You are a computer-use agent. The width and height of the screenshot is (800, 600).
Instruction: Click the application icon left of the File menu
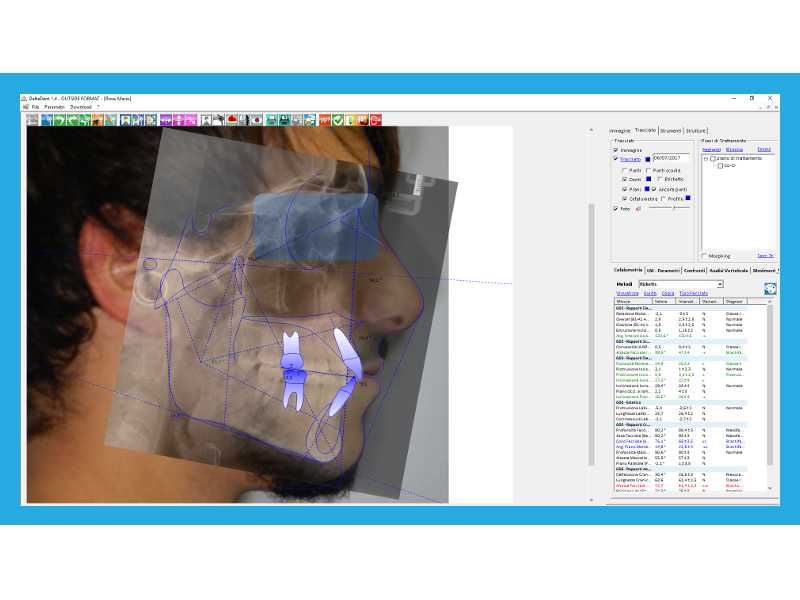[26, 107]
